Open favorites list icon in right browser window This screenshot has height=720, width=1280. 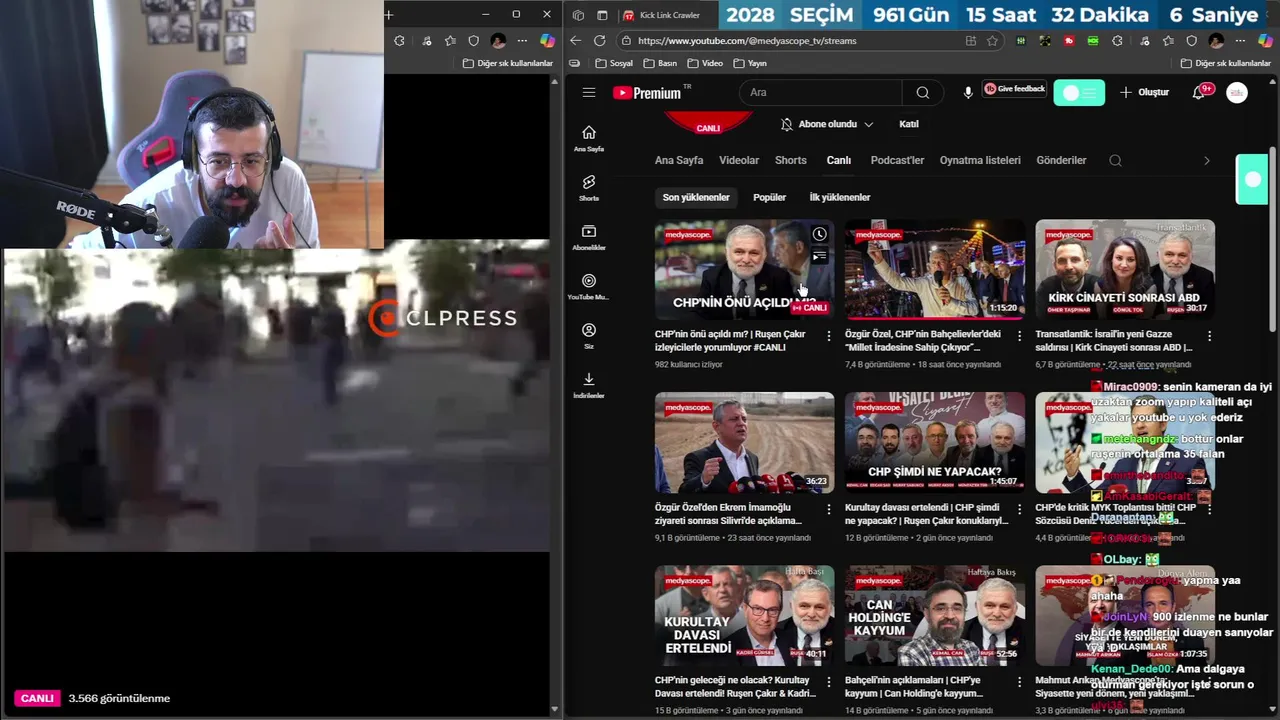[1167, 41]
